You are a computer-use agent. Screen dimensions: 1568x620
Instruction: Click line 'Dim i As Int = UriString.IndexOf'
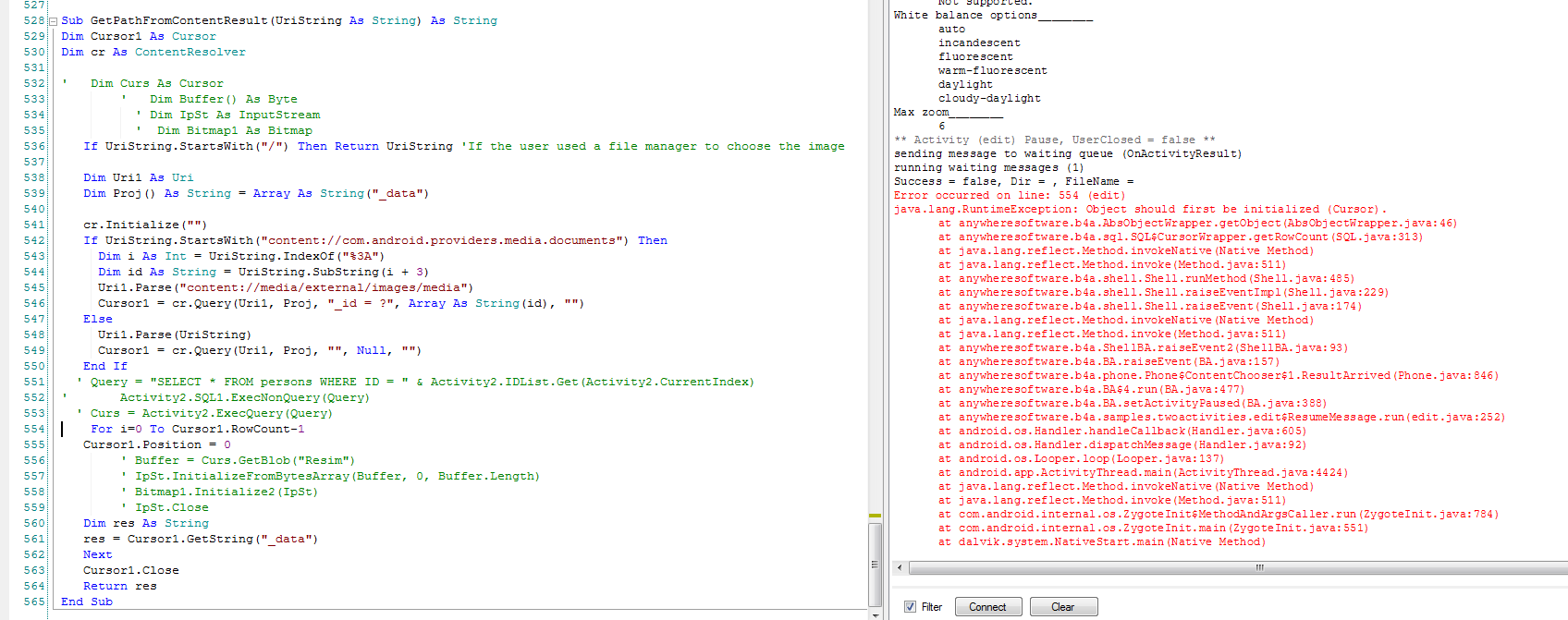click(x=241, y=256)
